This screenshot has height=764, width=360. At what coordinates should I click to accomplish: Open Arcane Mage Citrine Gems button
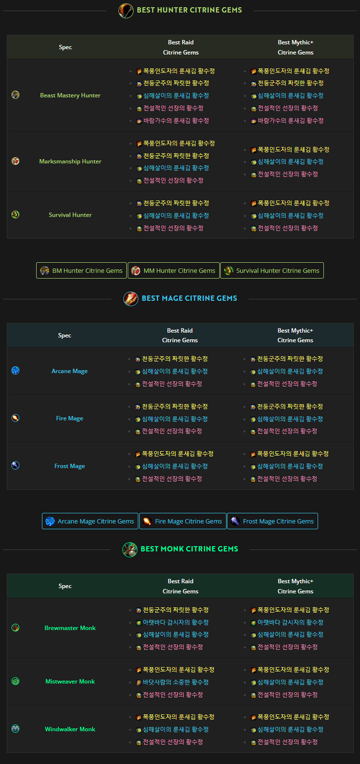[90, 521]
